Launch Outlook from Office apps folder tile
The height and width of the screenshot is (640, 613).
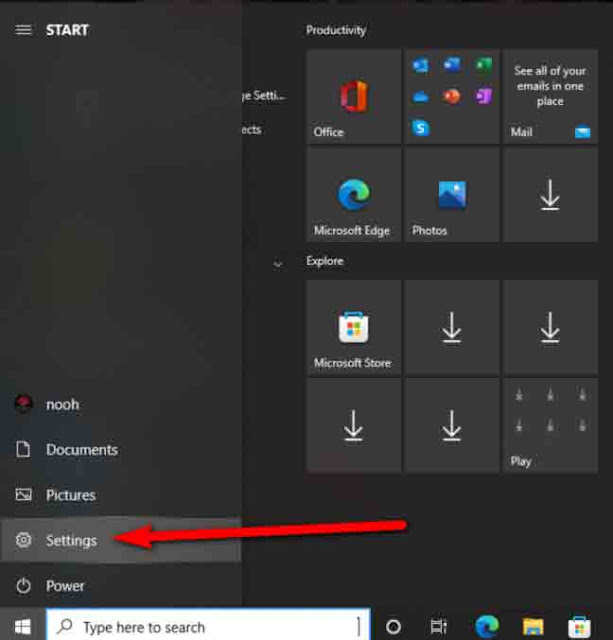[420, 65]
